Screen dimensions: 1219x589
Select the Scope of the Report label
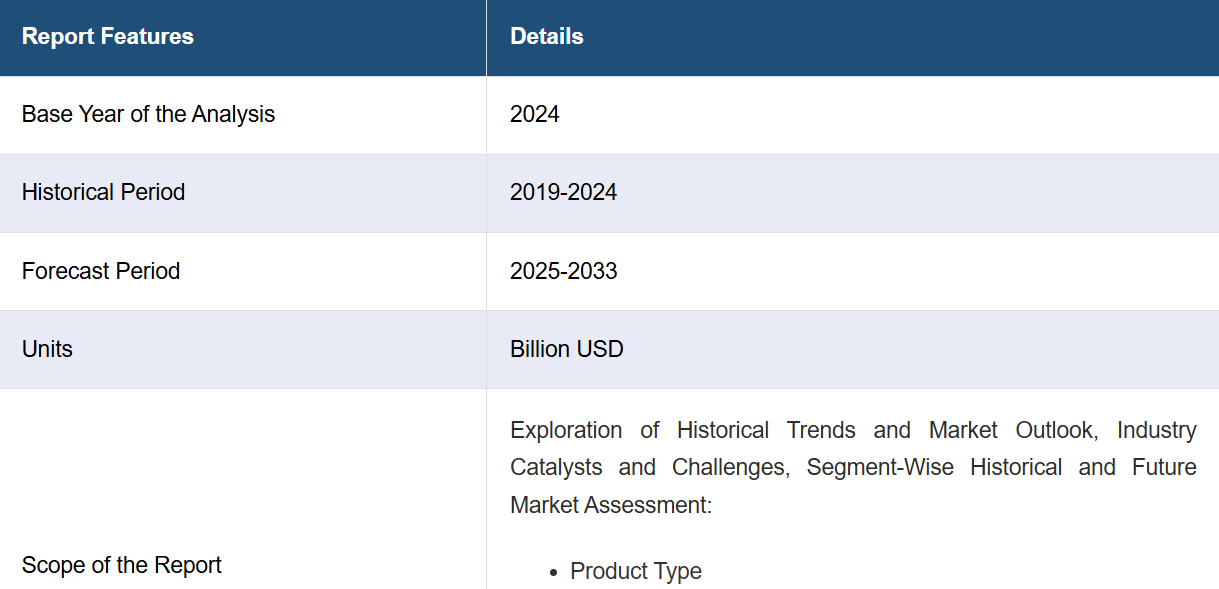[122, 565]
